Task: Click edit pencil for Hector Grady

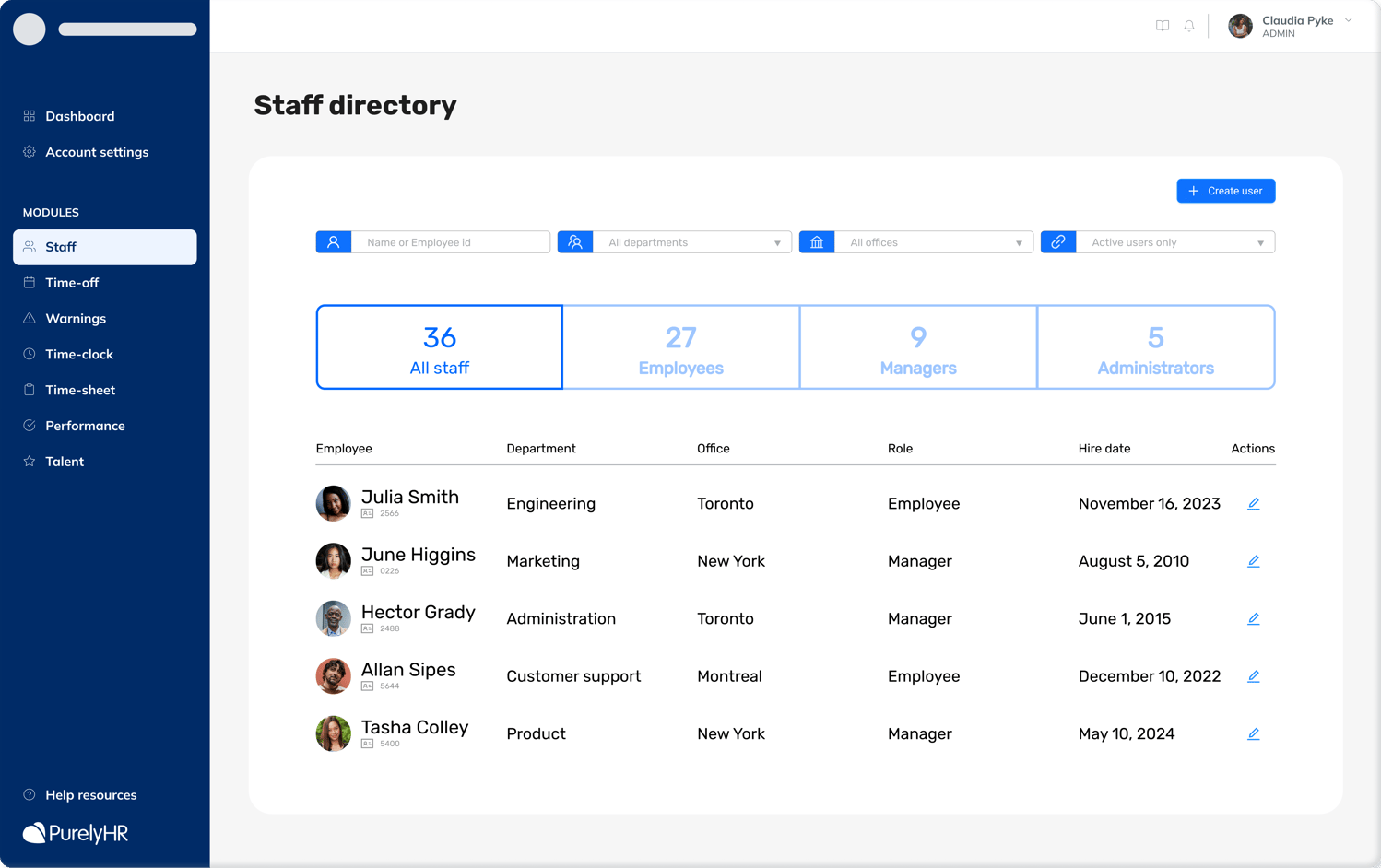Action: pyautogui.click(x=1253, y=619)
